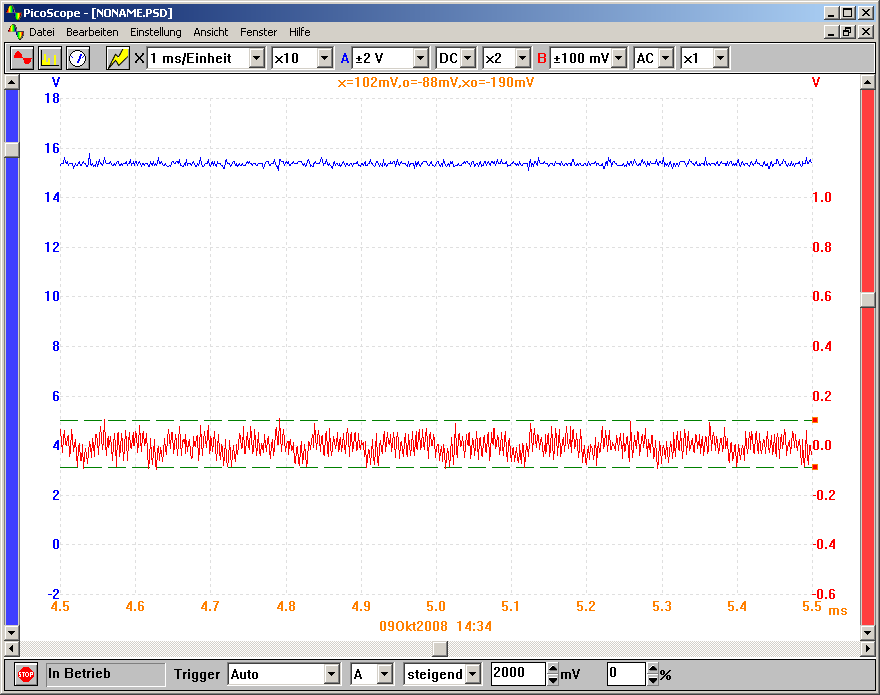Open the oscilloscope view icon

pyautogui.click(x=22, y=58)
